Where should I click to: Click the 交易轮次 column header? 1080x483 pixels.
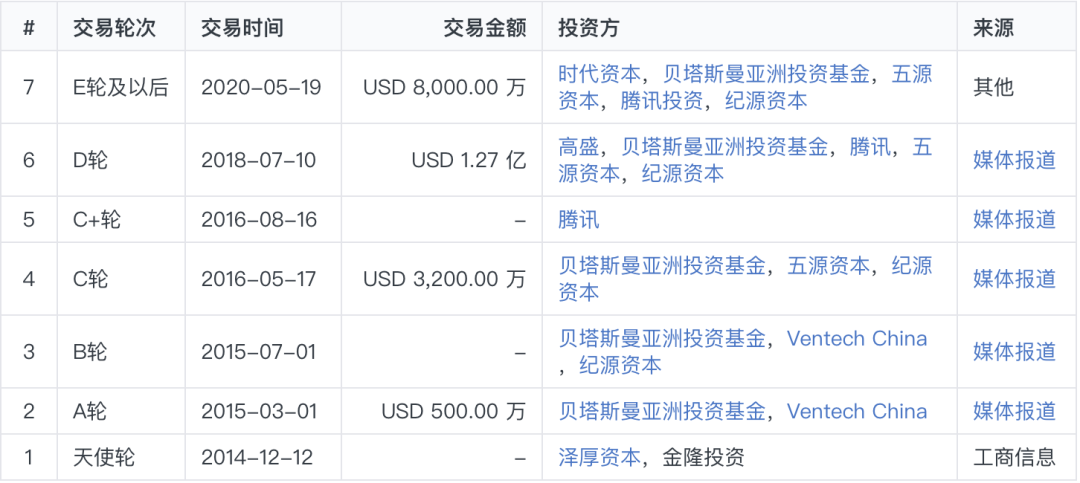click(x=114, y=28)
